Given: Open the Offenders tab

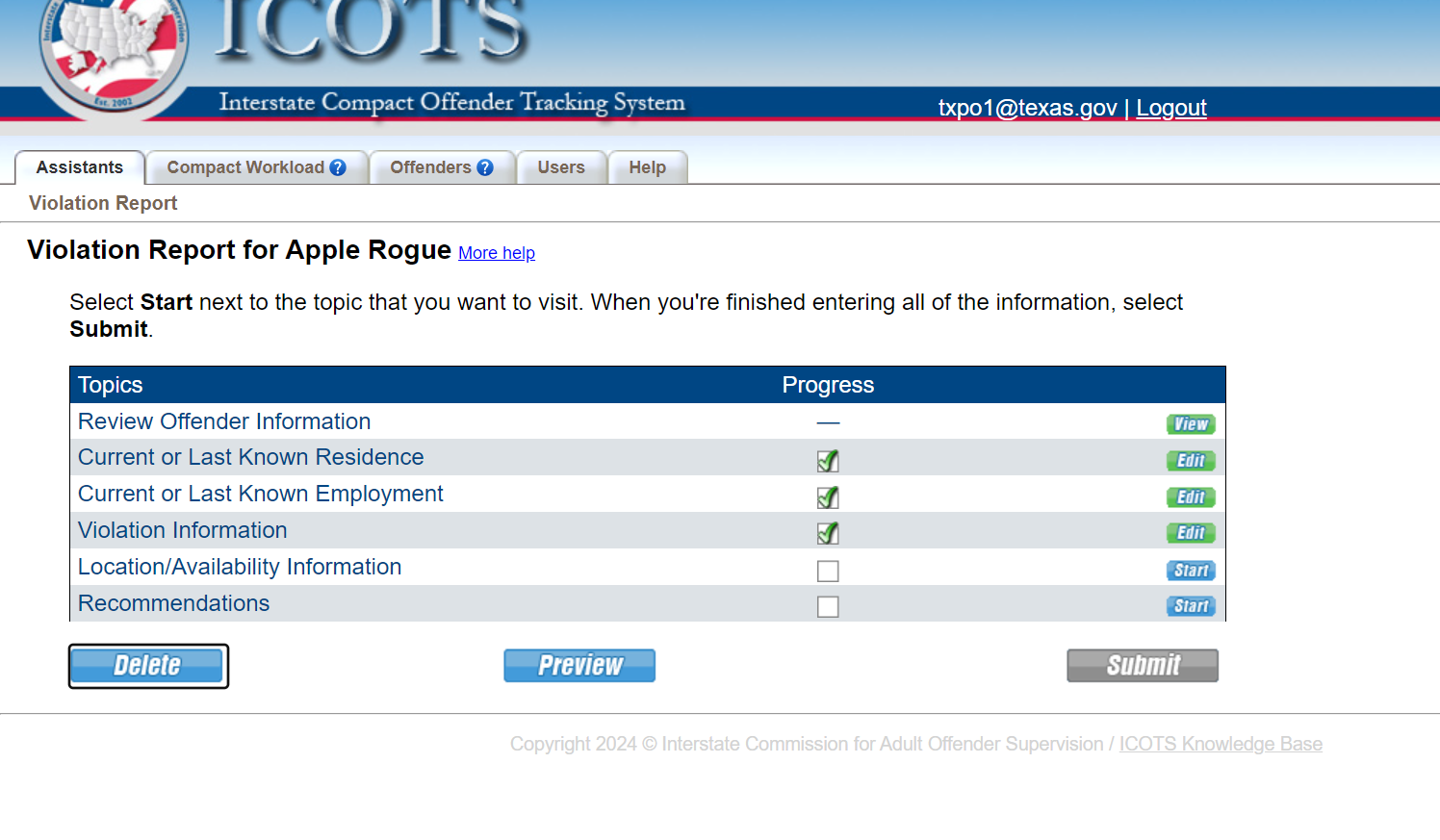Looking at the screenshot, I should point(442,167).
